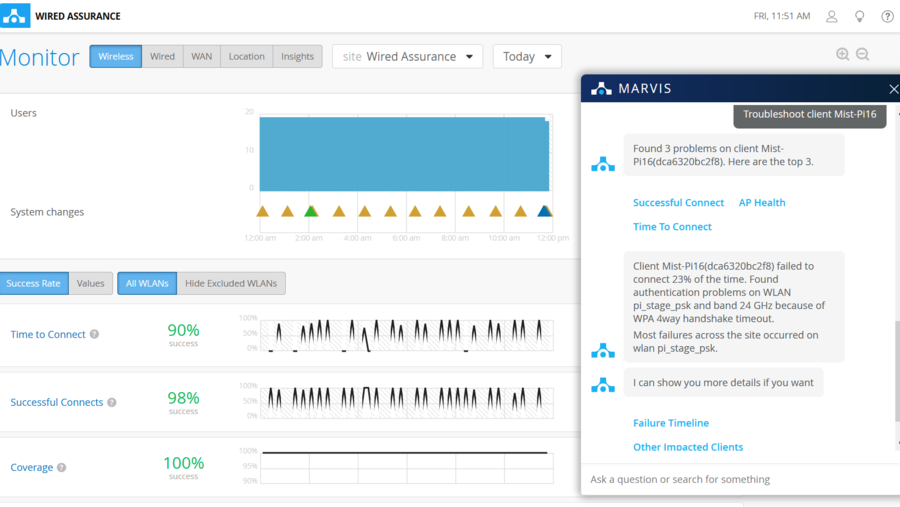Switch to Values view
This screenshot has width=900, height=507.
(90, 283)
